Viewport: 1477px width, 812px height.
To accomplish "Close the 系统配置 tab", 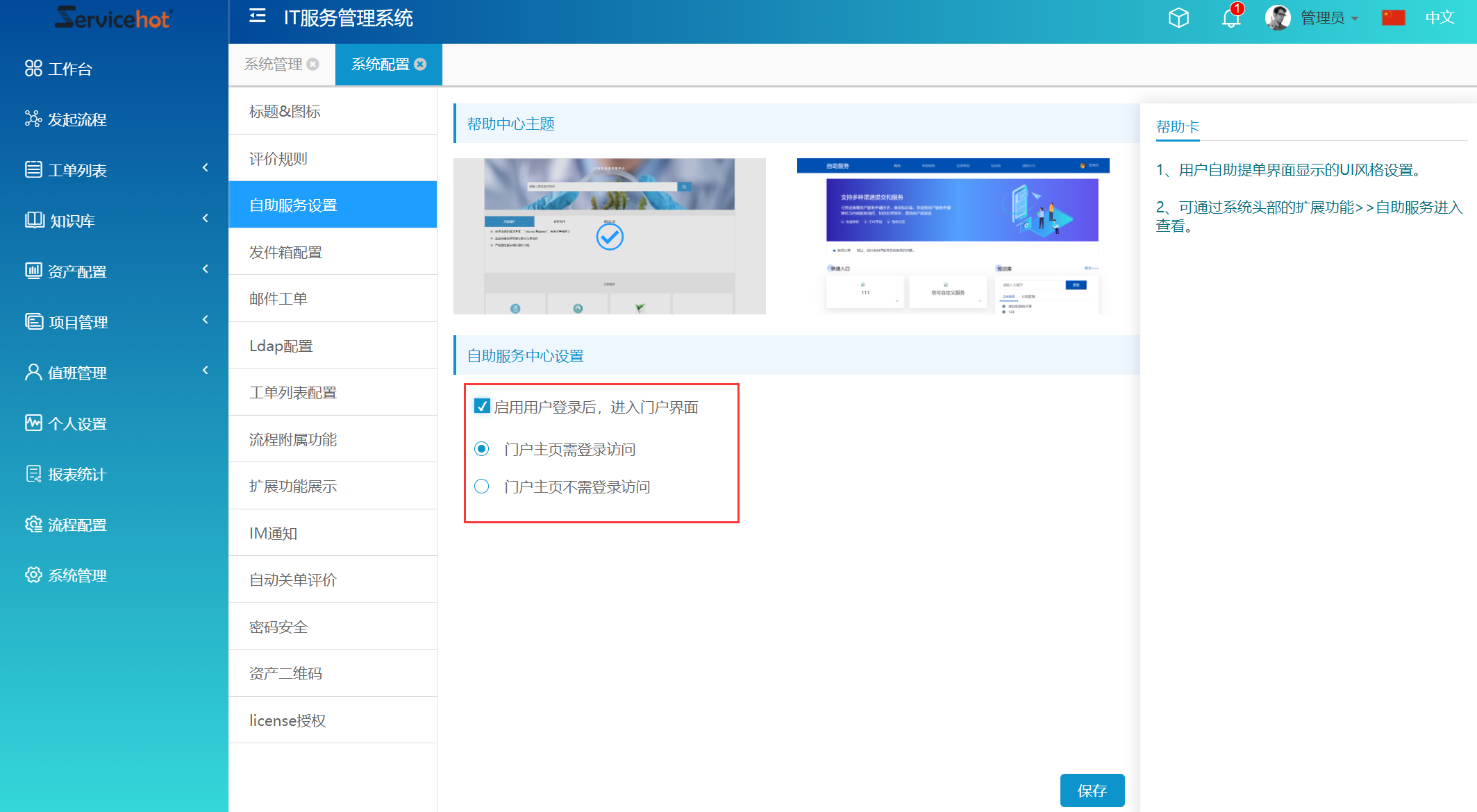I will pyautogui.click(x=420, y=65).
